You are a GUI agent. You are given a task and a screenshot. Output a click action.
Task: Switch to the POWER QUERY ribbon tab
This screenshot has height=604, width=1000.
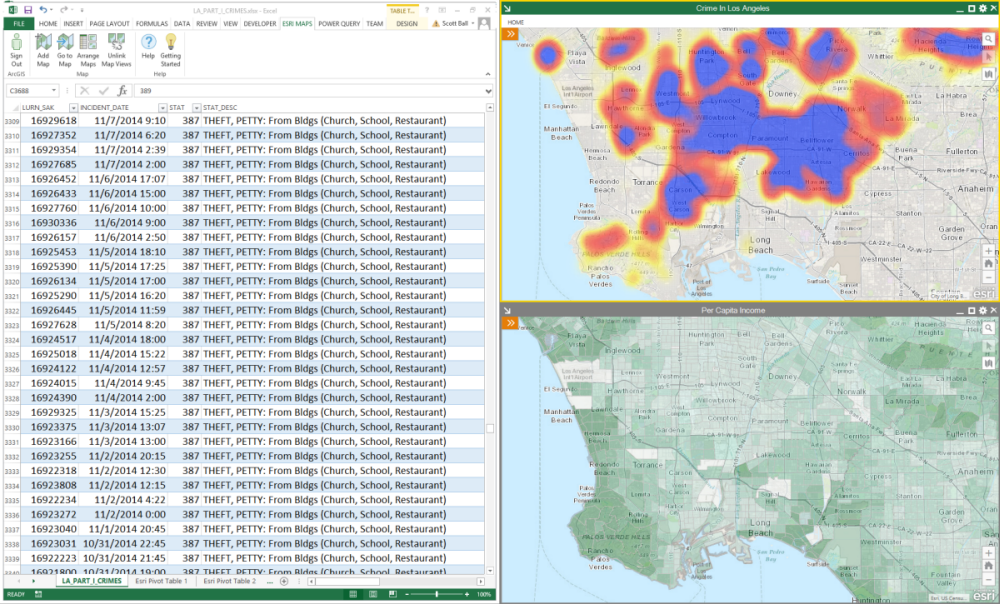(339, 24)
